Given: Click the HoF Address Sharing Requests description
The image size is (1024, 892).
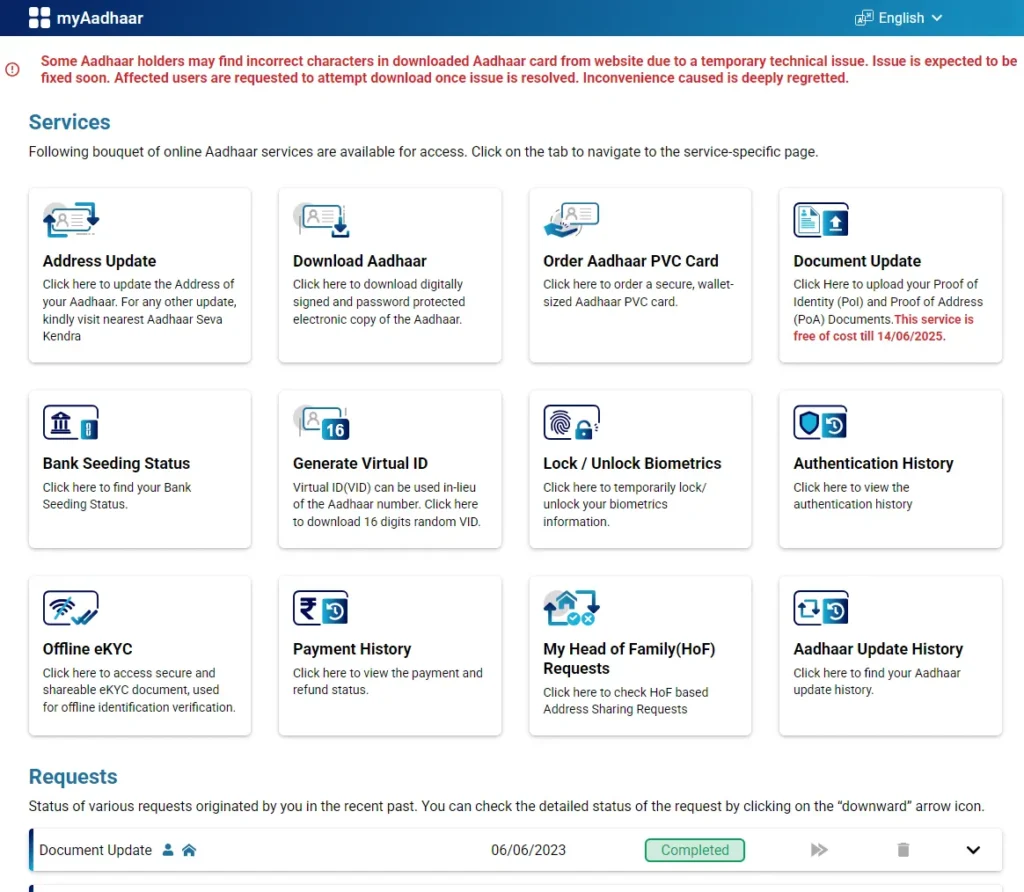Looking at the screenshot, I should 626,701.
